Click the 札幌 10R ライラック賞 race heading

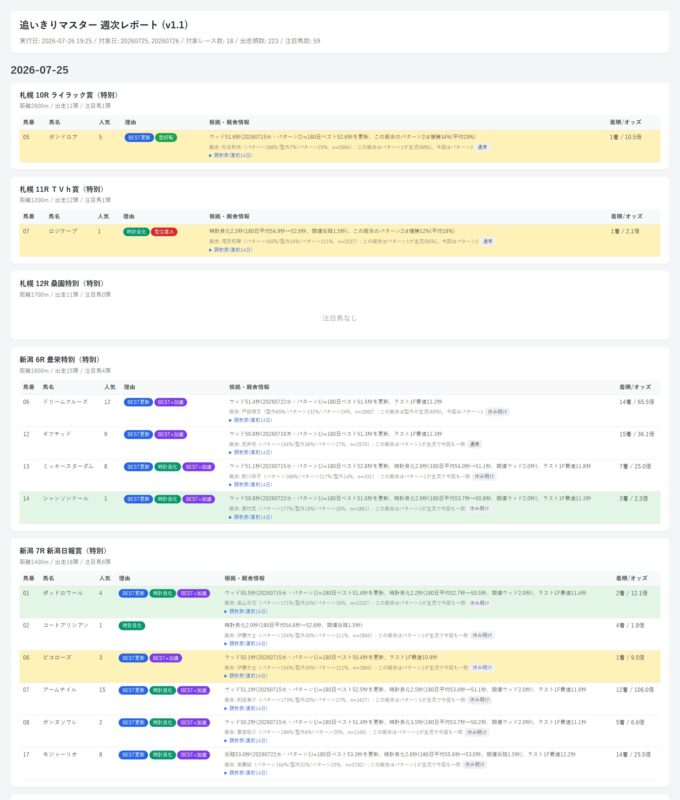[68, 95]
